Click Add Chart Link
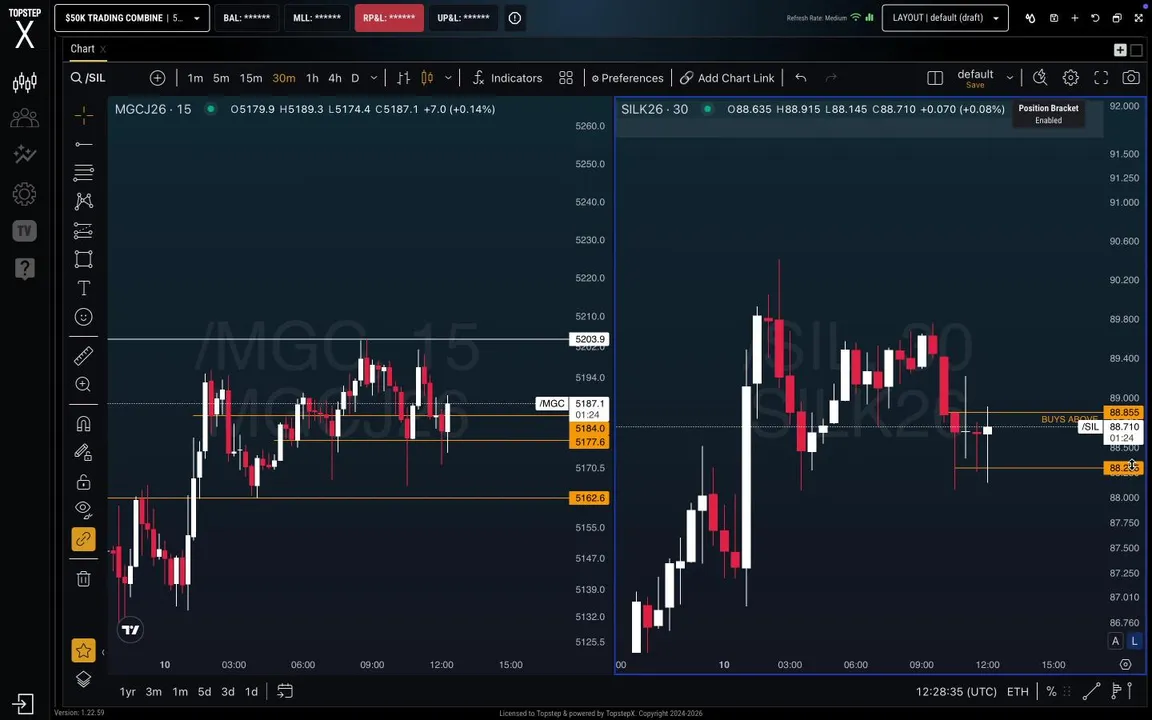Image resolution: width=1152 pixels, height=720 pixels. pos(727,78)
